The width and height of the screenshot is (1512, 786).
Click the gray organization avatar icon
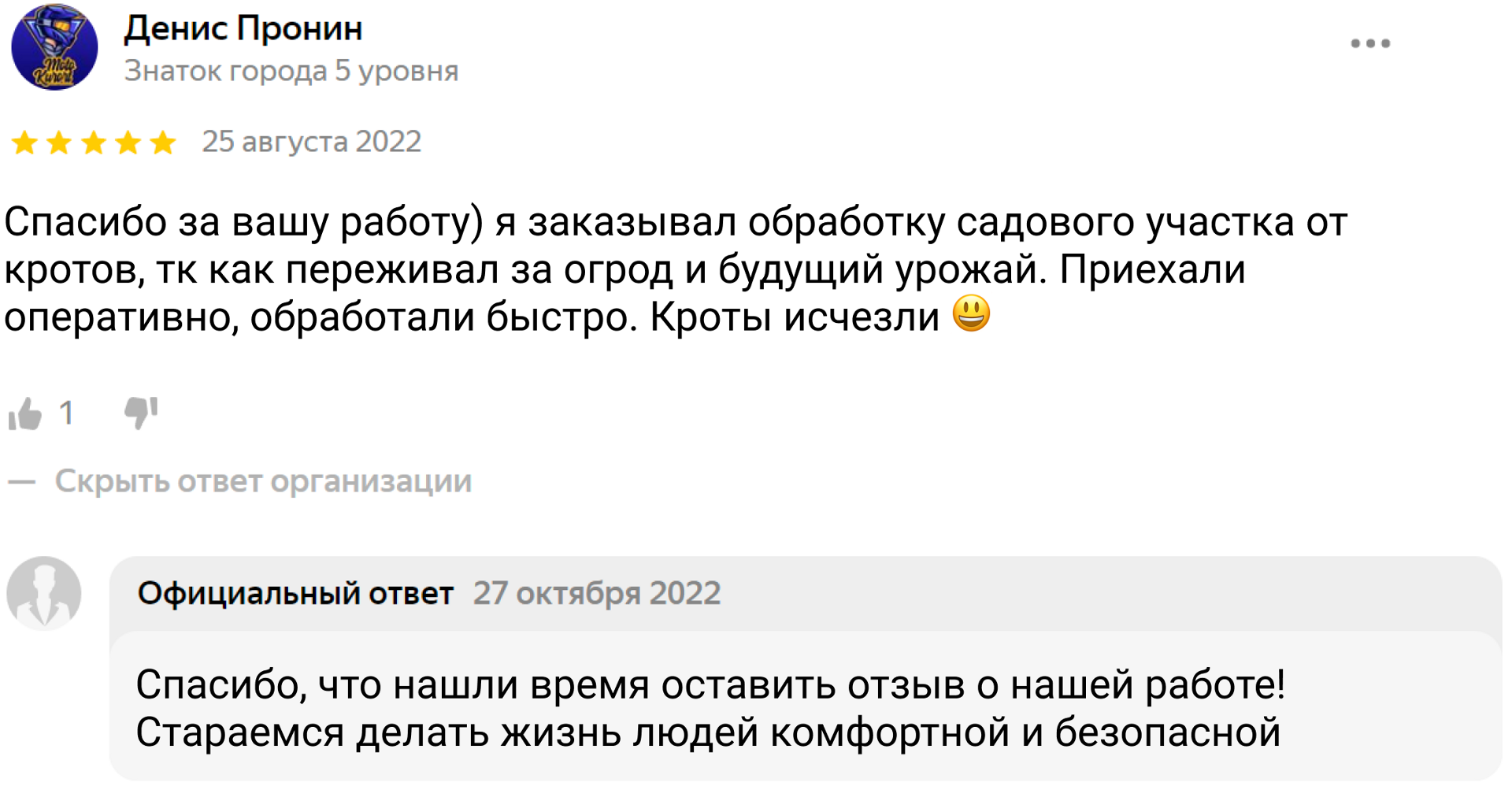point(44,593)
